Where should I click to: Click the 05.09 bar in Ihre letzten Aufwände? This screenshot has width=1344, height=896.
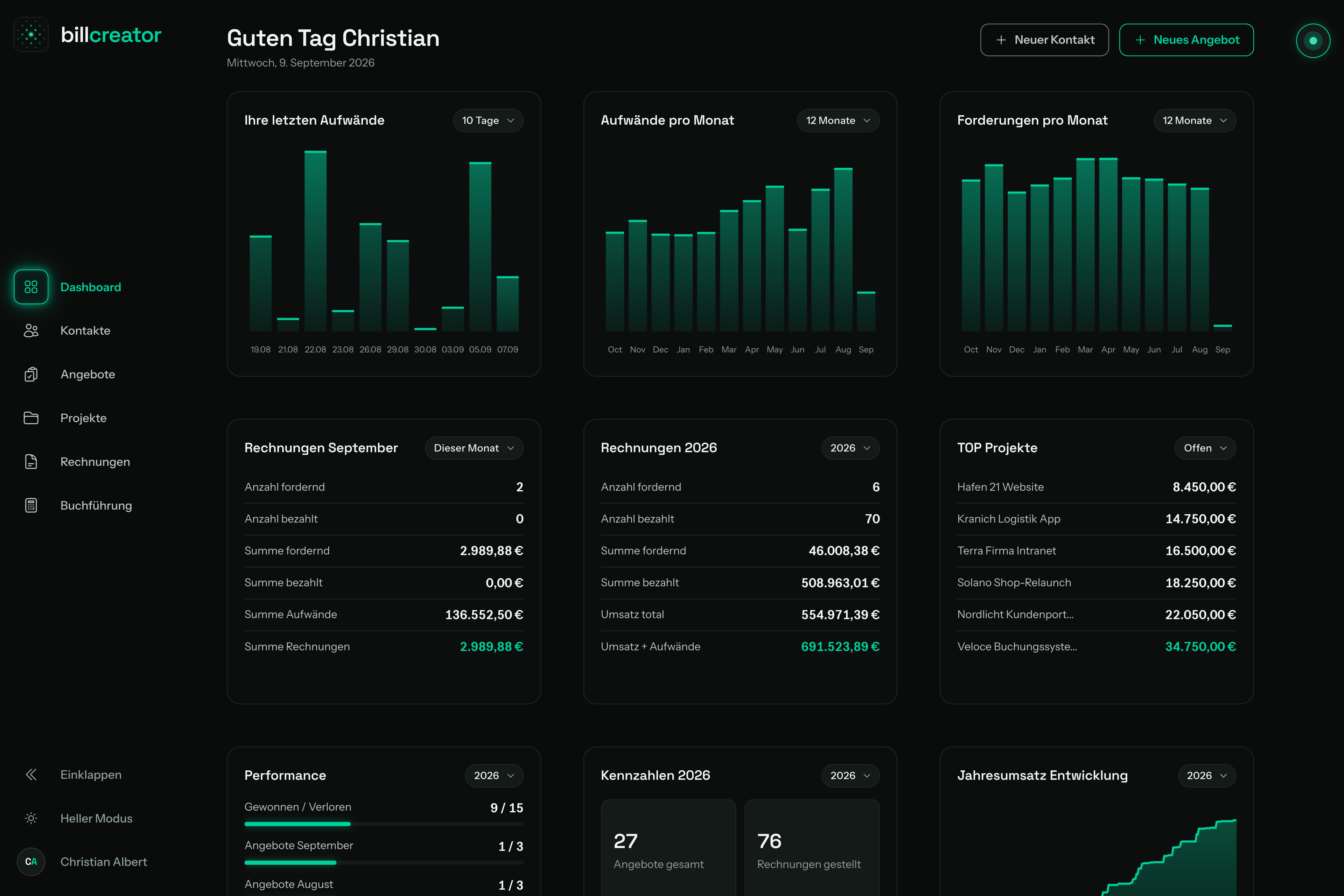(x=480, y=247)
